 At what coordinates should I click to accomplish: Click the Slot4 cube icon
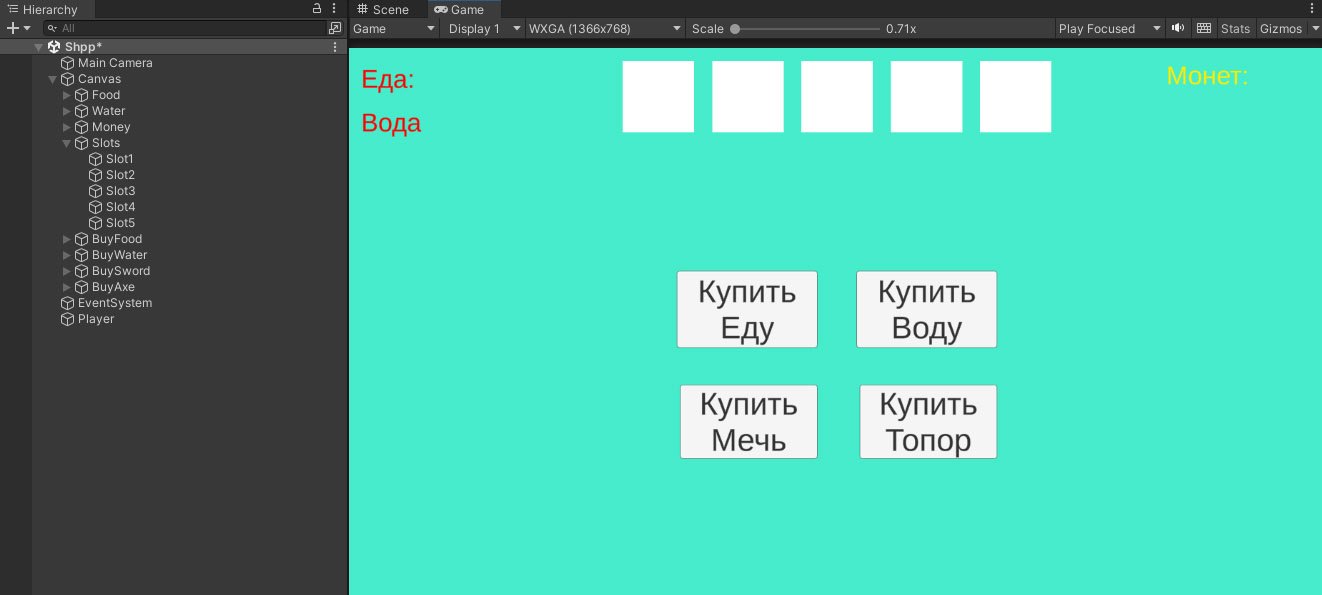point(96,207)
